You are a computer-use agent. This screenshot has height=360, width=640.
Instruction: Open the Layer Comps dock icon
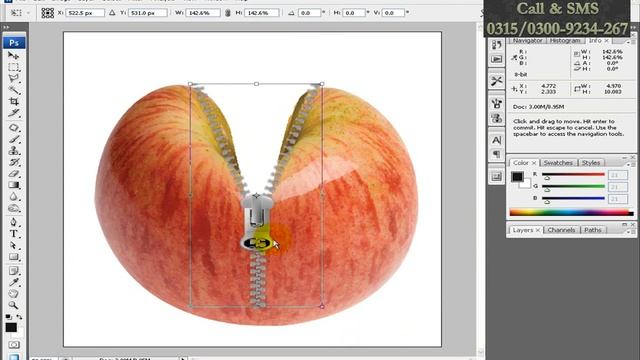497,176
